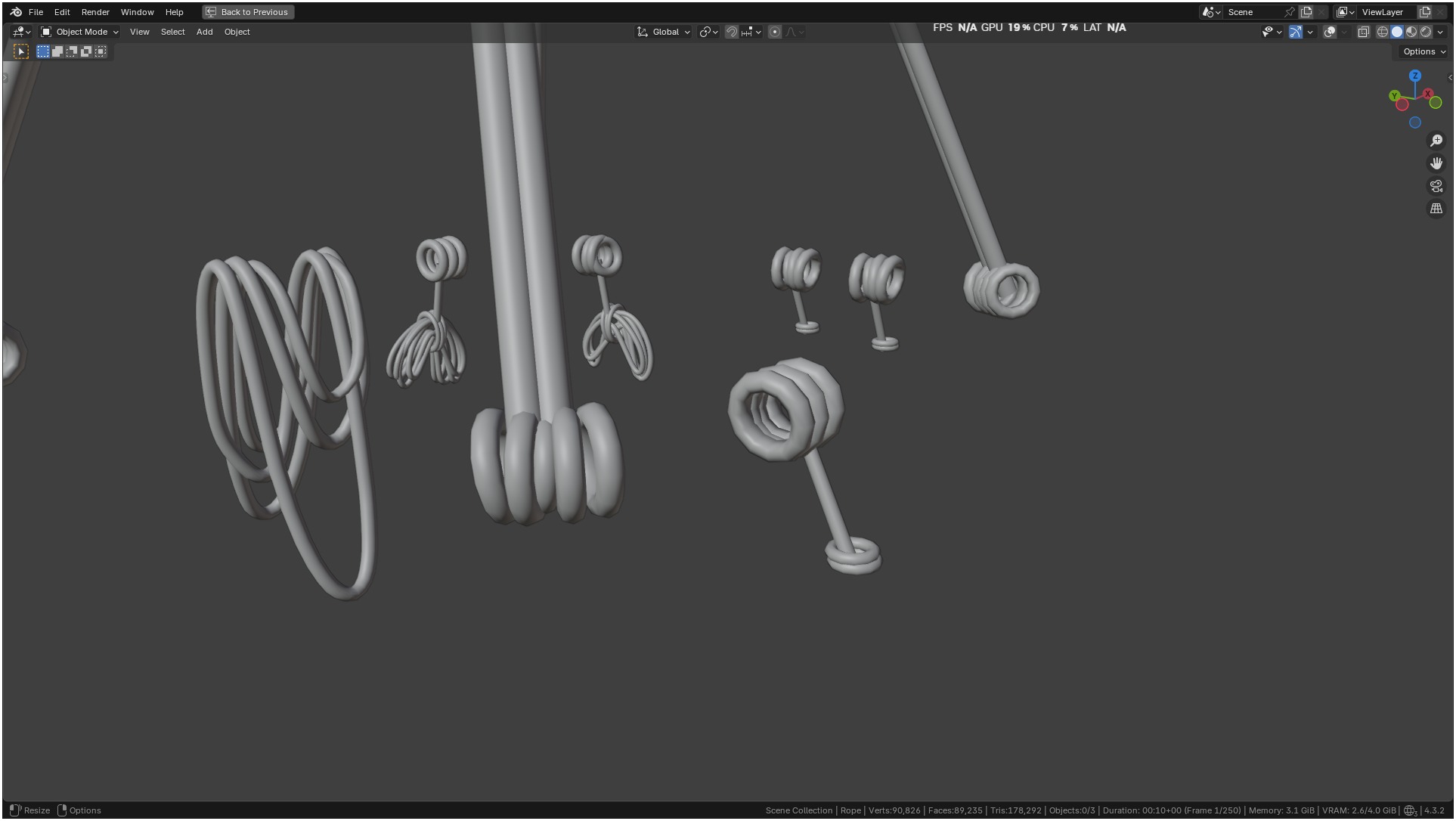Choose invert selection mode icon

tap(86, 51)
